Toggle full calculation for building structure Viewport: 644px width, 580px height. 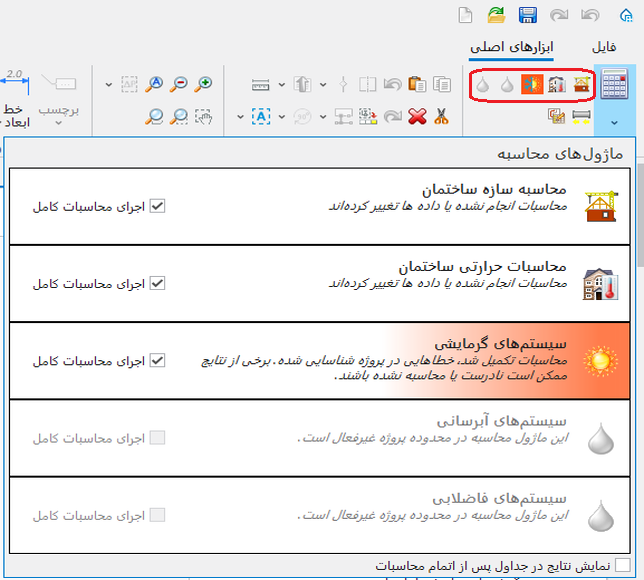tap(157, 206)
